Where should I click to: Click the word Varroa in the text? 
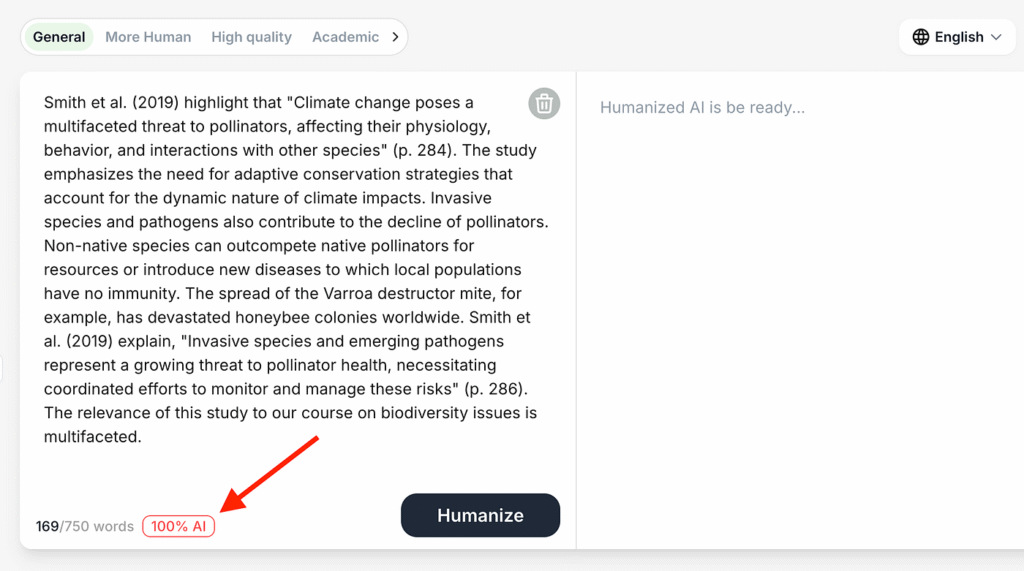pyautogui.click(x=348, y=293)
